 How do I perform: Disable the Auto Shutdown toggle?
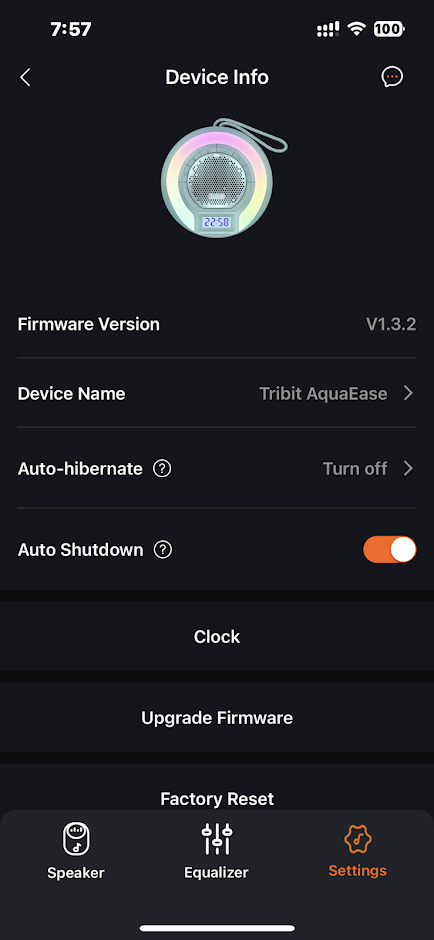[390, 550]
